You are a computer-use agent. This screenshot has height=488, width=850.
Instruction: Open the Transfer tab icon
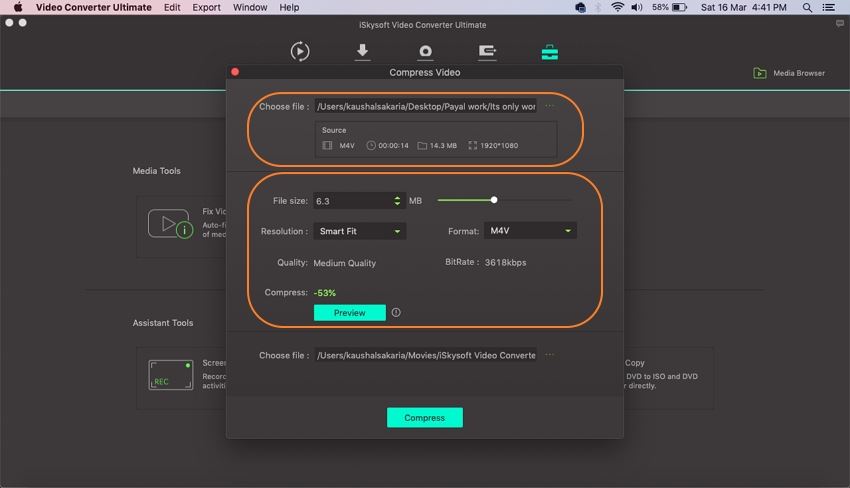coord(487,51)
